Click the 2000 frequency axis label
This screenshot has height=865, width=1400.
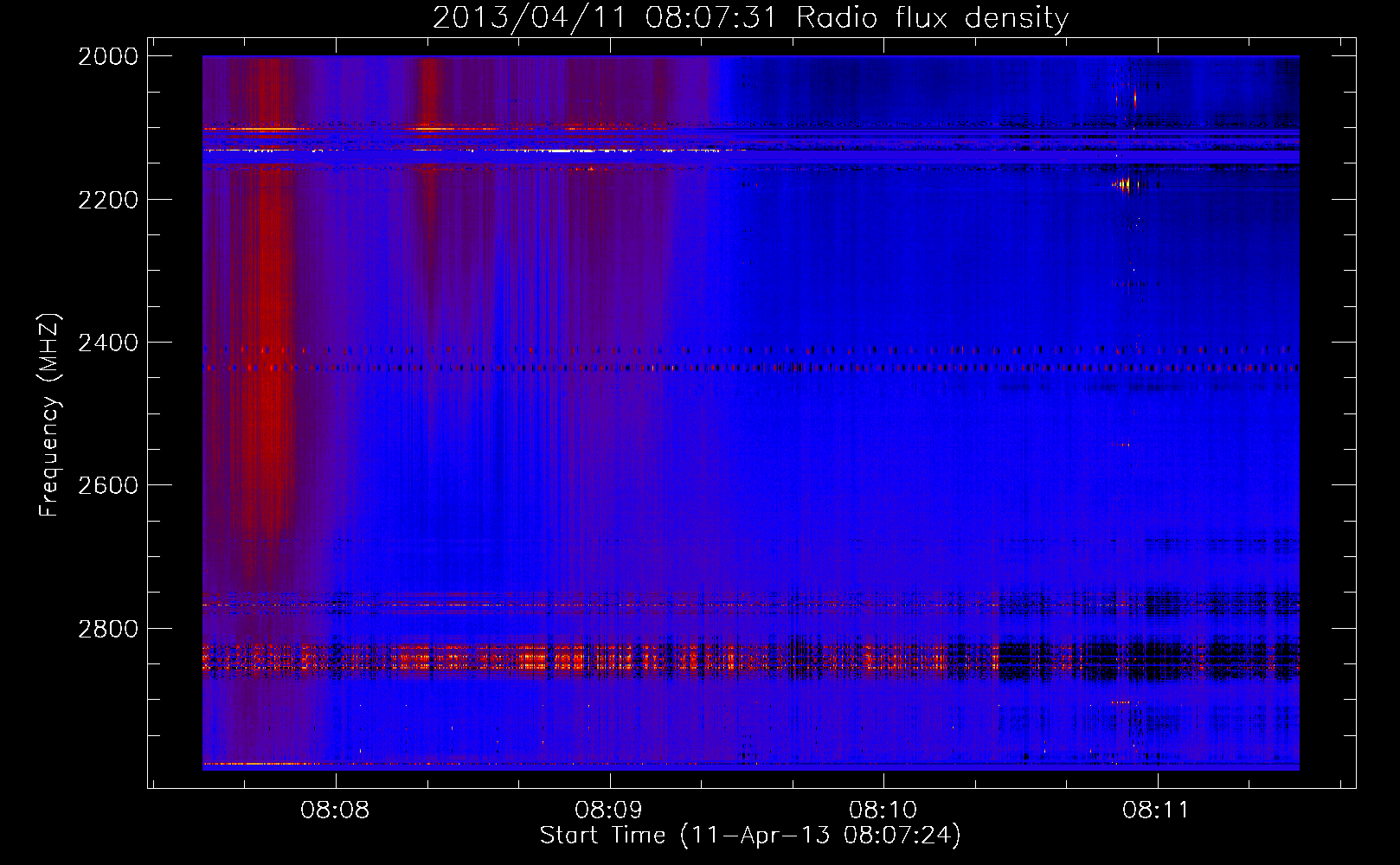tap(108, 56)
